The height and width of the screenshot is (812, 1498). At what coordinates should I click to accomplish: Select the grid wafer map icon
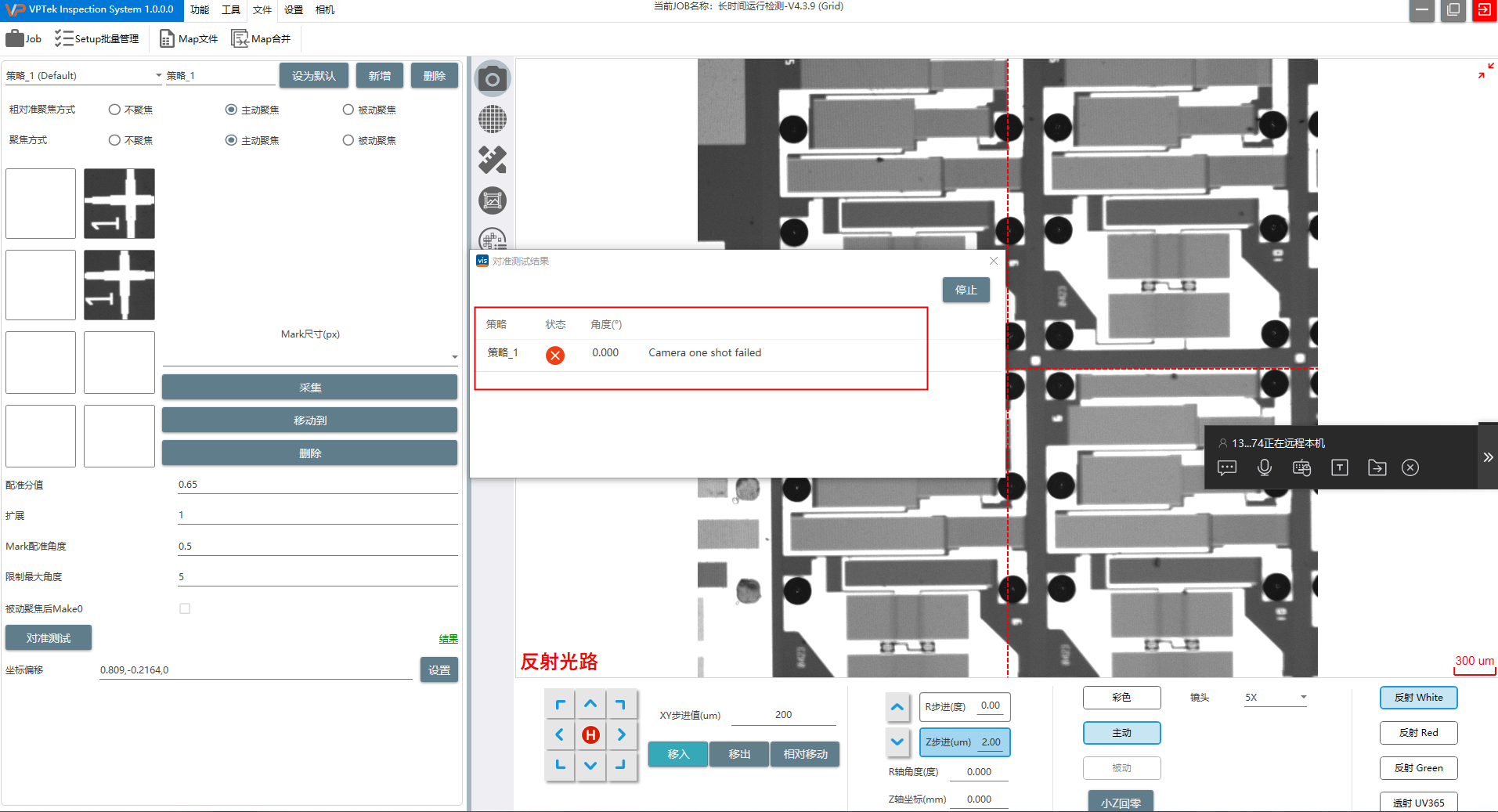coord(493,120)
